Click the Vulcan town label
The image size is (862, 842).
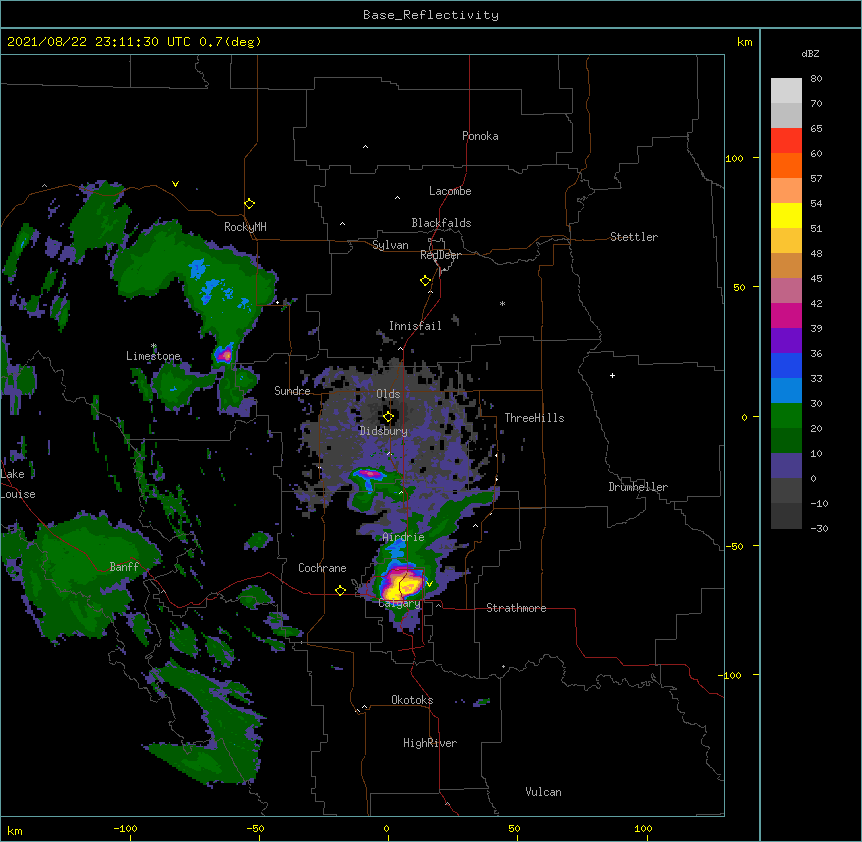tap(543, 792)
